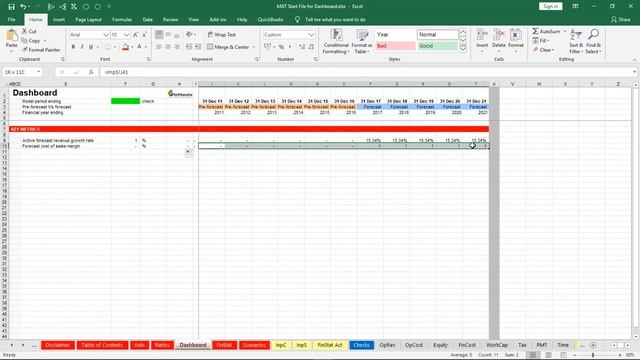Toggle right text alignment
The image size is (640, 360).
tap(177, 47)
